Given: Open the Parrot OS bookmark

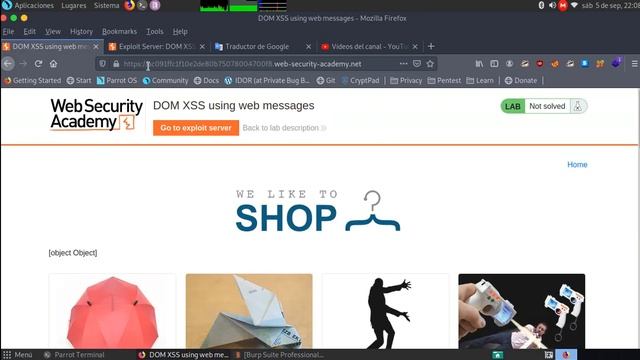Looking at the screenshot, I should [117, 80].
